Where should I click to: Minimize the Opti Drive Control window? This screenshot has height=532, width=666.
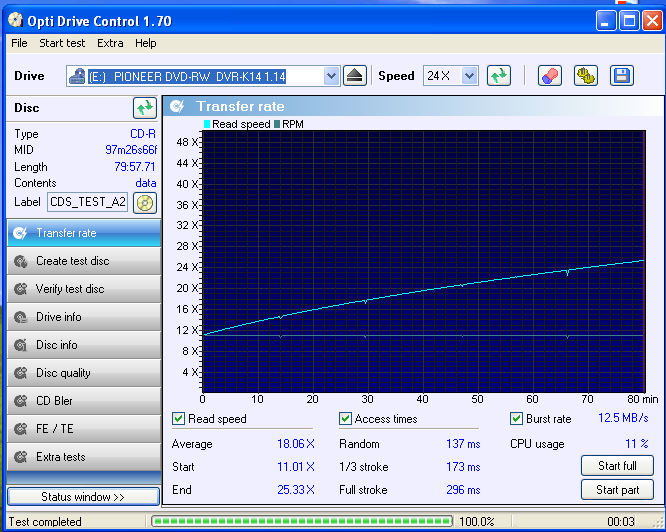[606, 20]
